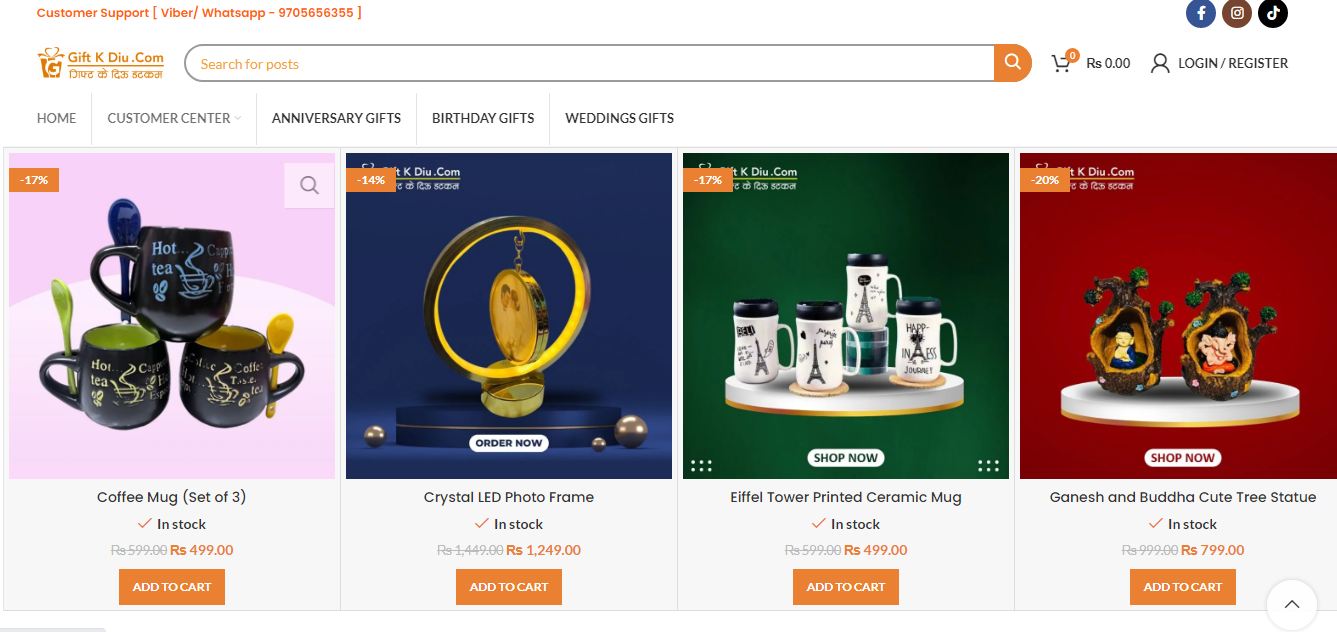
Task: Click the Login / Register link
Action: click(1233, 63)
